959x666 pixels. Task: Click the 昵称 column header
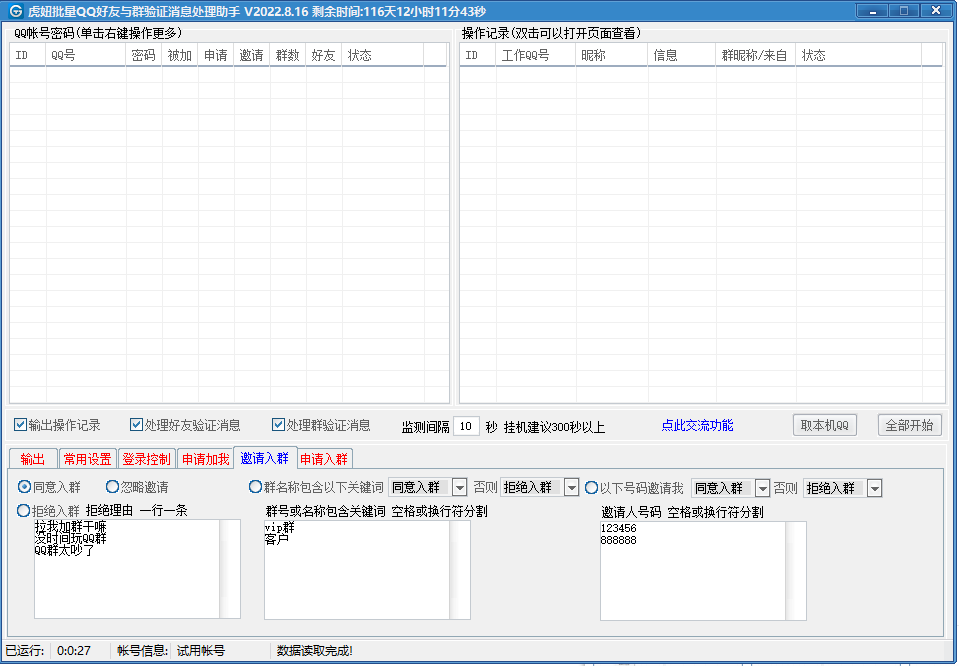(x=612, y=55)
